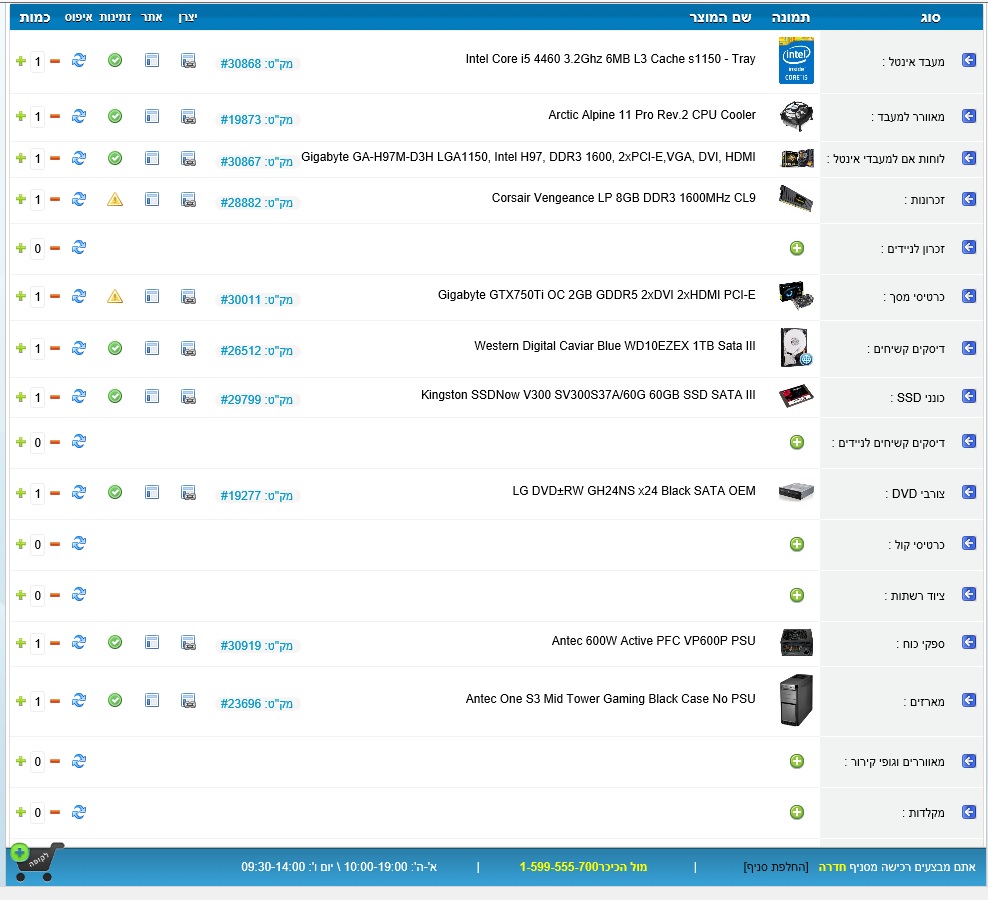Image resolution: width=988 pixels, height=900 pixels.
Task: Reset the Kingston SSDNow V300 row
Action: [x=79, y=397]
